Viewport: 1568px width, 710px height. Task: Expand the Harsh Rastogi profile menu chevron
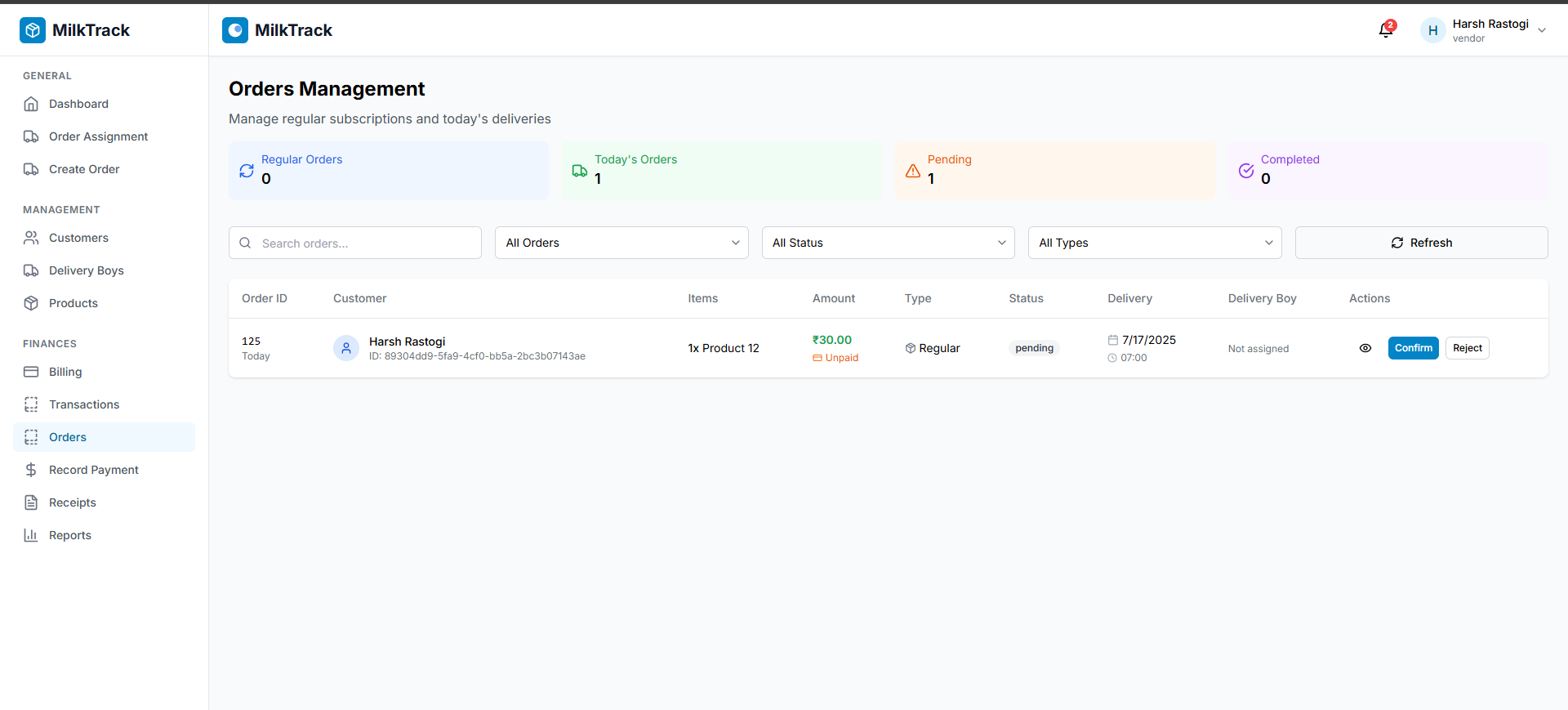[x=1542, y=30]
